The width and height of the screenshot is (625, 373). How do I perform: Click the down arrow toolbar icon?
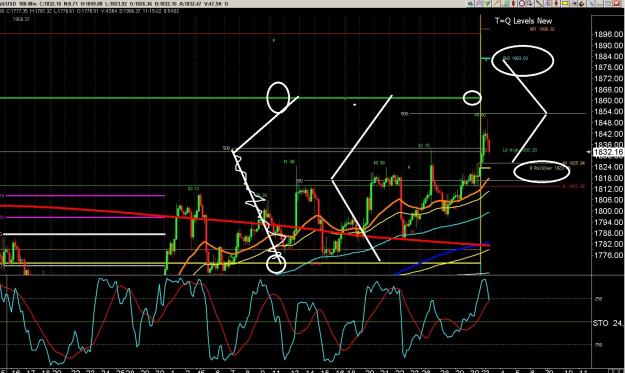pos(530,4)
